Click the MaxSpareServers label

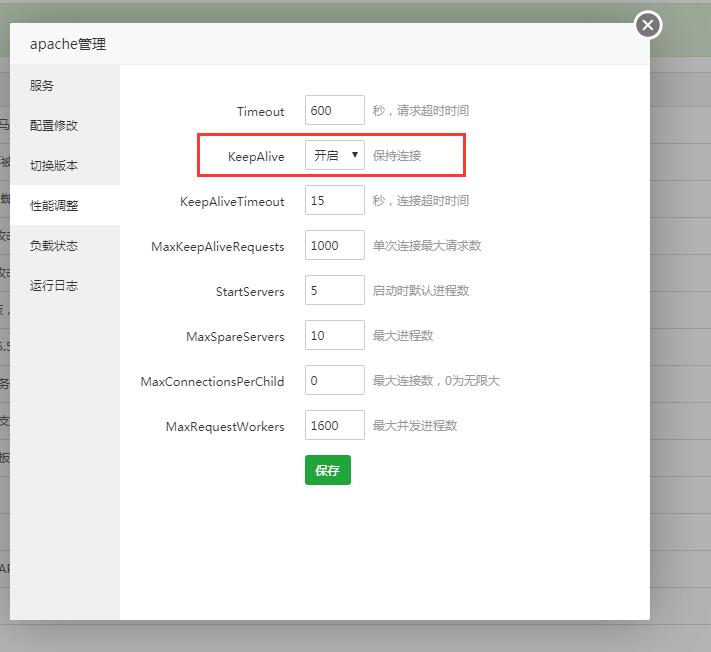click(x=235, y=336)
